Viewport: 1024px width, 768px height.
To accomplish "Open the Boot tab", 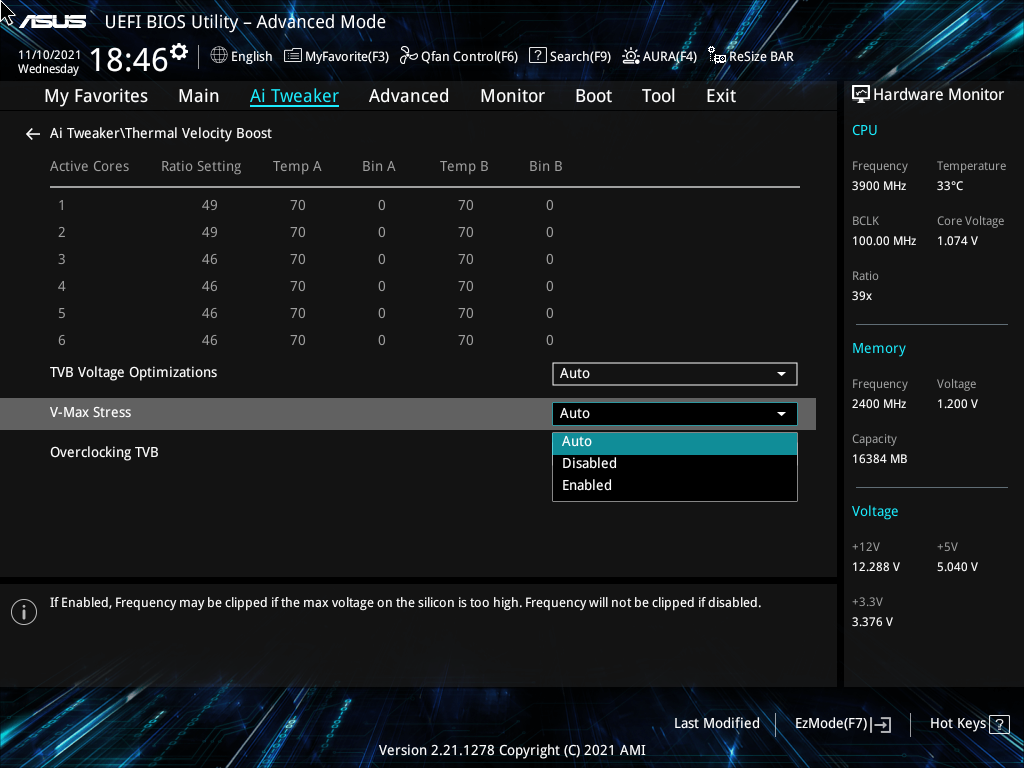I will tap(594, 96).
